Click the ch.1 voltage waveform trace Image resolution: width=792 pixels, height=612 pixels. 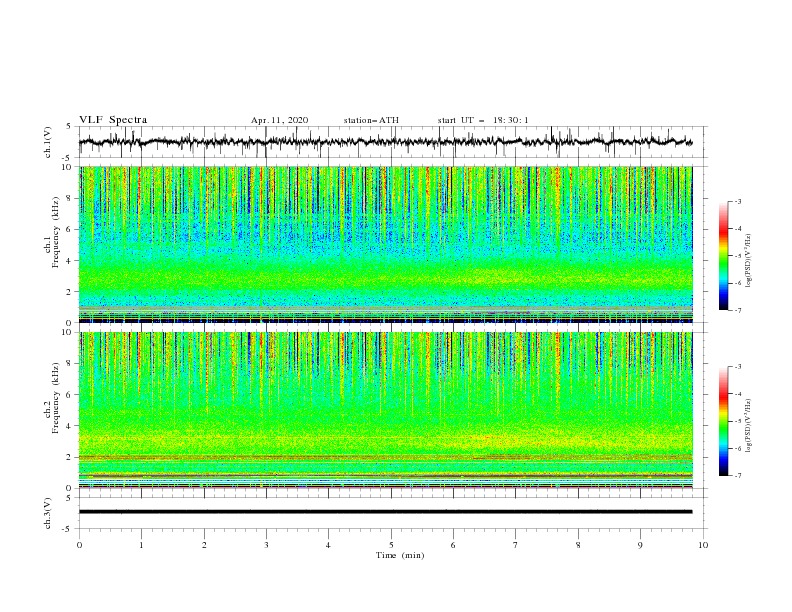coord(385,141)
